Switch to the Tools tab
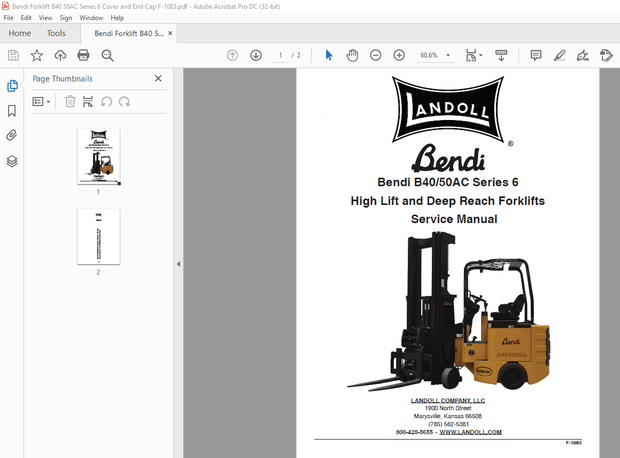The width and height of the screenshot is (620, 458). [56, 33]
